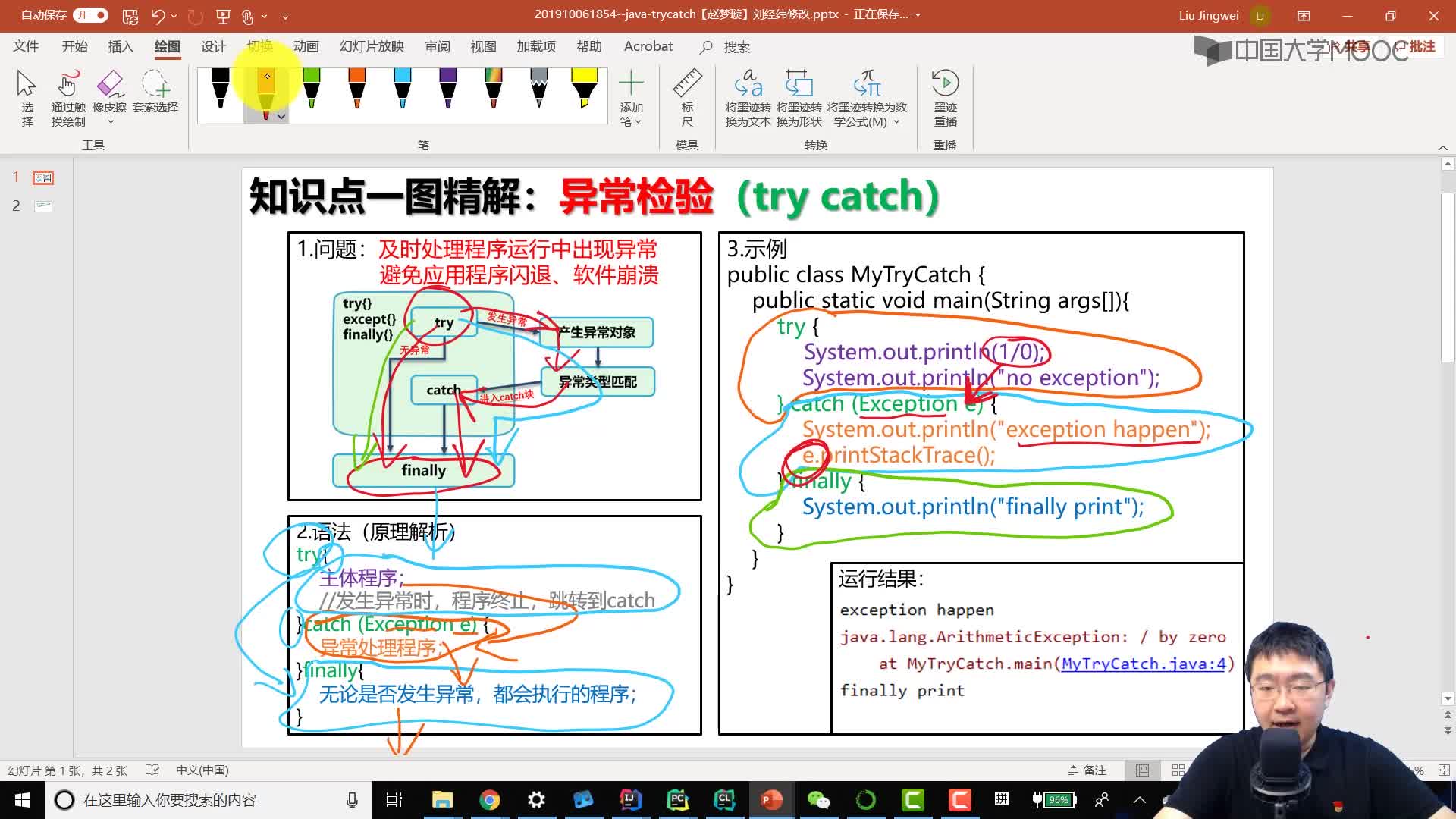Switch to the 插入 (Insert) tab

click(x=121, y=46)
